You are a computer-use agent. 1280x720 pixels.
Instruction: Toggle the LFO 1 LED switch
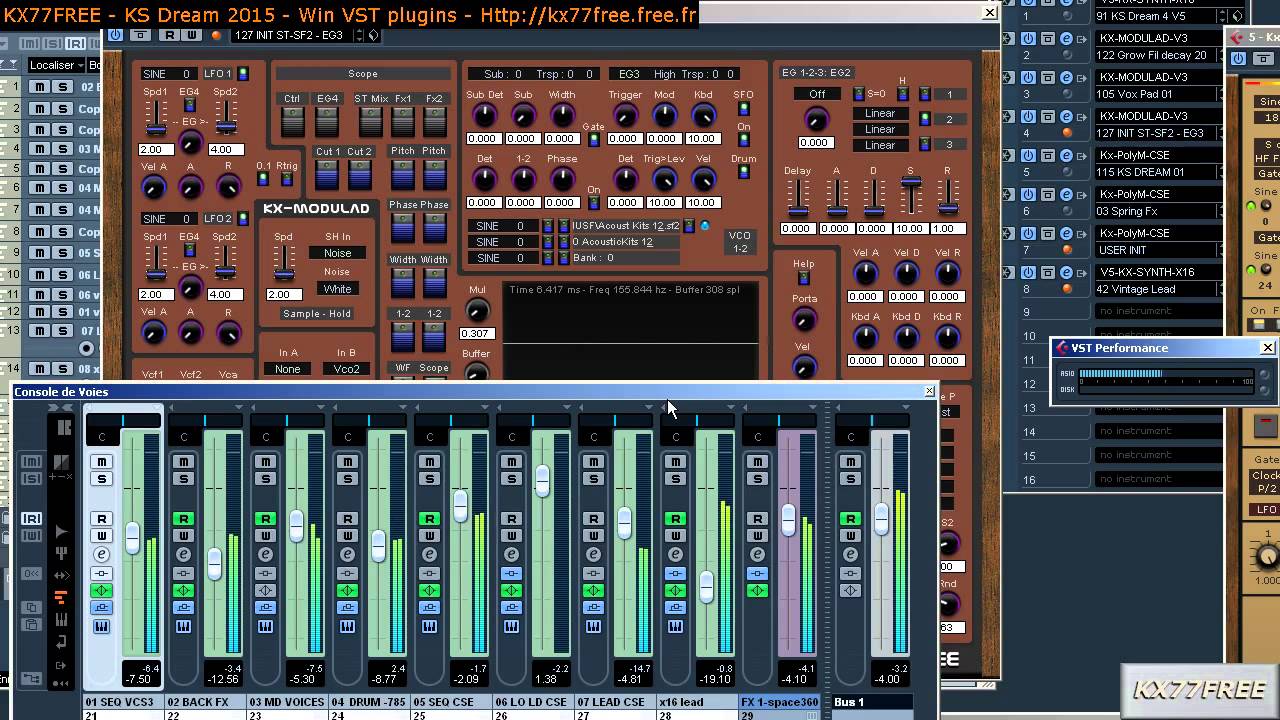242,74
